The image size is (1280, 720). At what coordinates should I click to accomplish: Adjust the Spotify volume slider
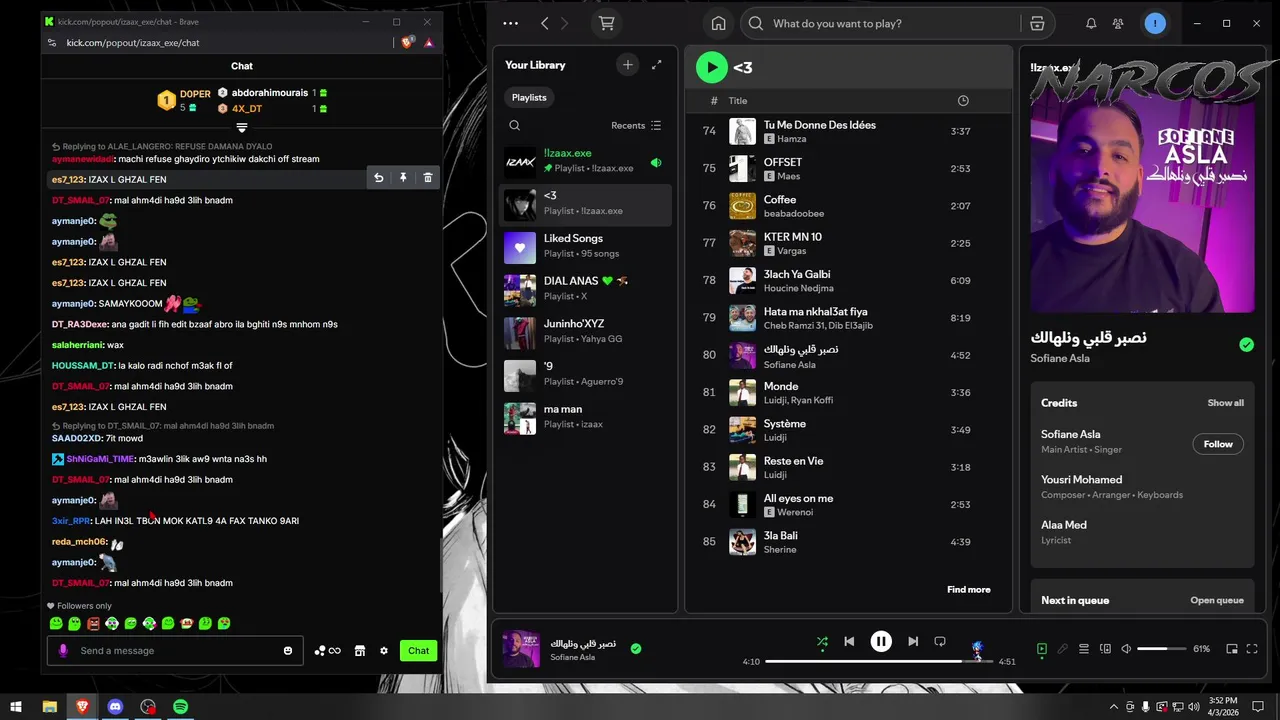coord(1160,649)
